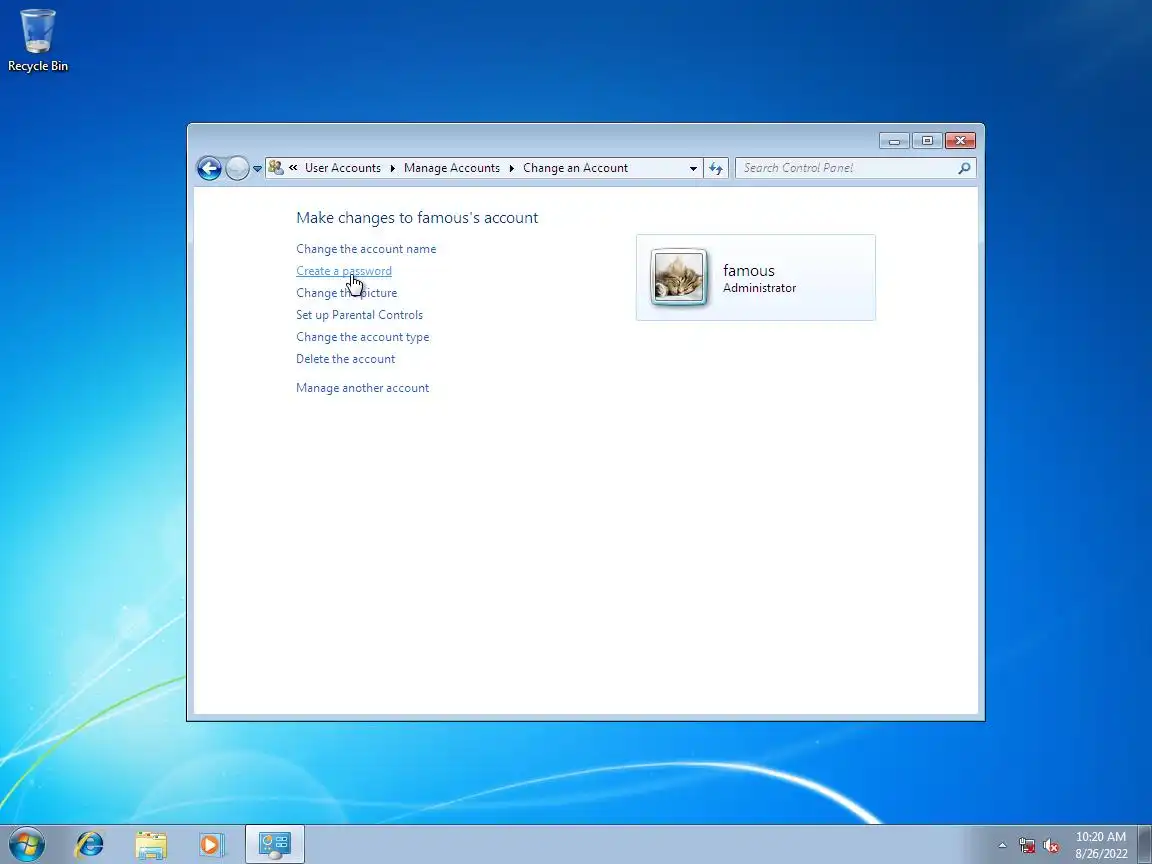This screenshot has width=1152, height=864.
Task: Click Manage another account link
Action: (x=362, y=388)
